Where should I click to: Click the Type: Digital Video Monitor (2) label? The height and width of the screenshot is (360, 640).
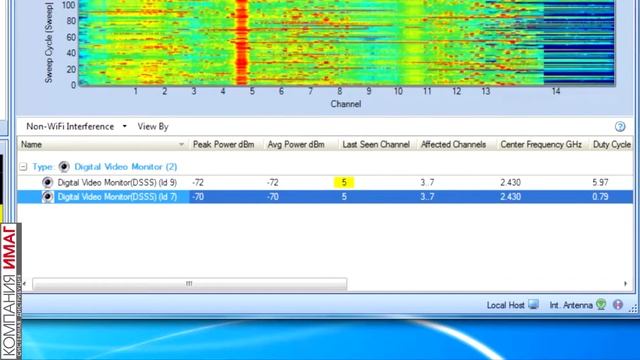point(104,167)
